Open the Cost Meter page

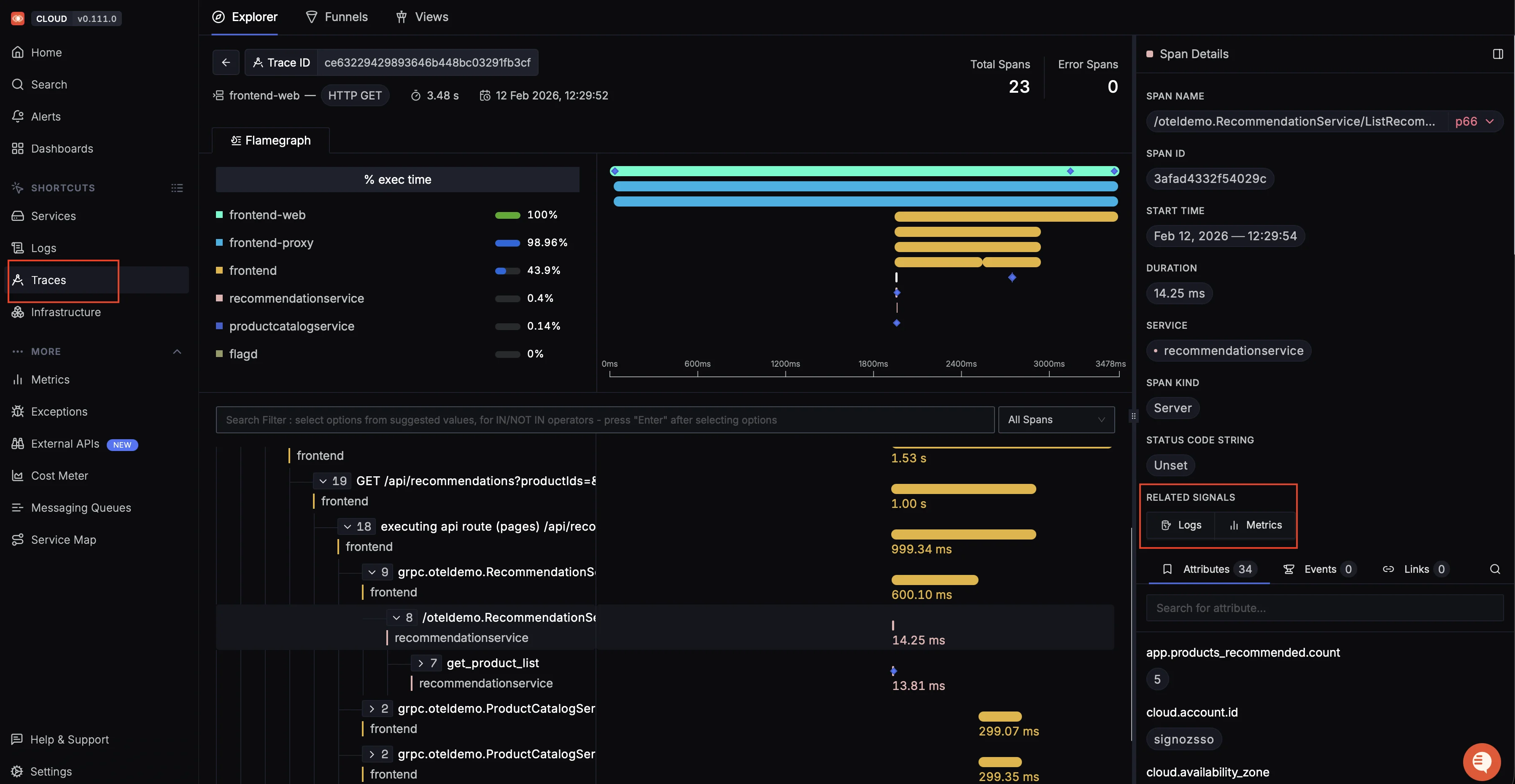(x=59, y=475)
